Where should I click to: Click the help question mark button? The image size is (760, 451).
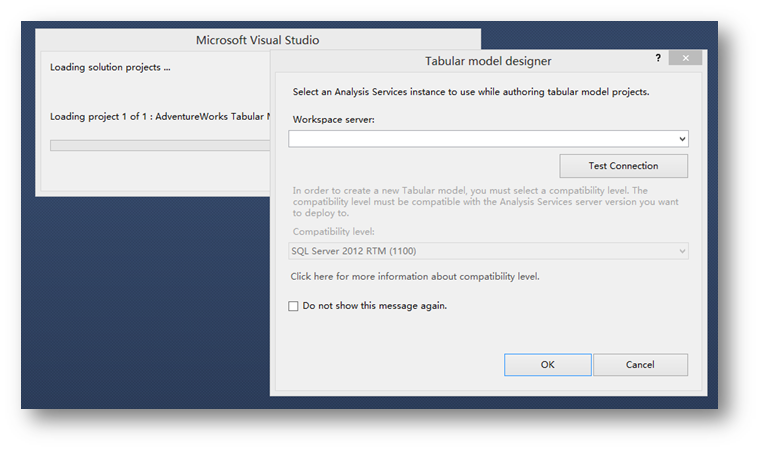[658, 59]
